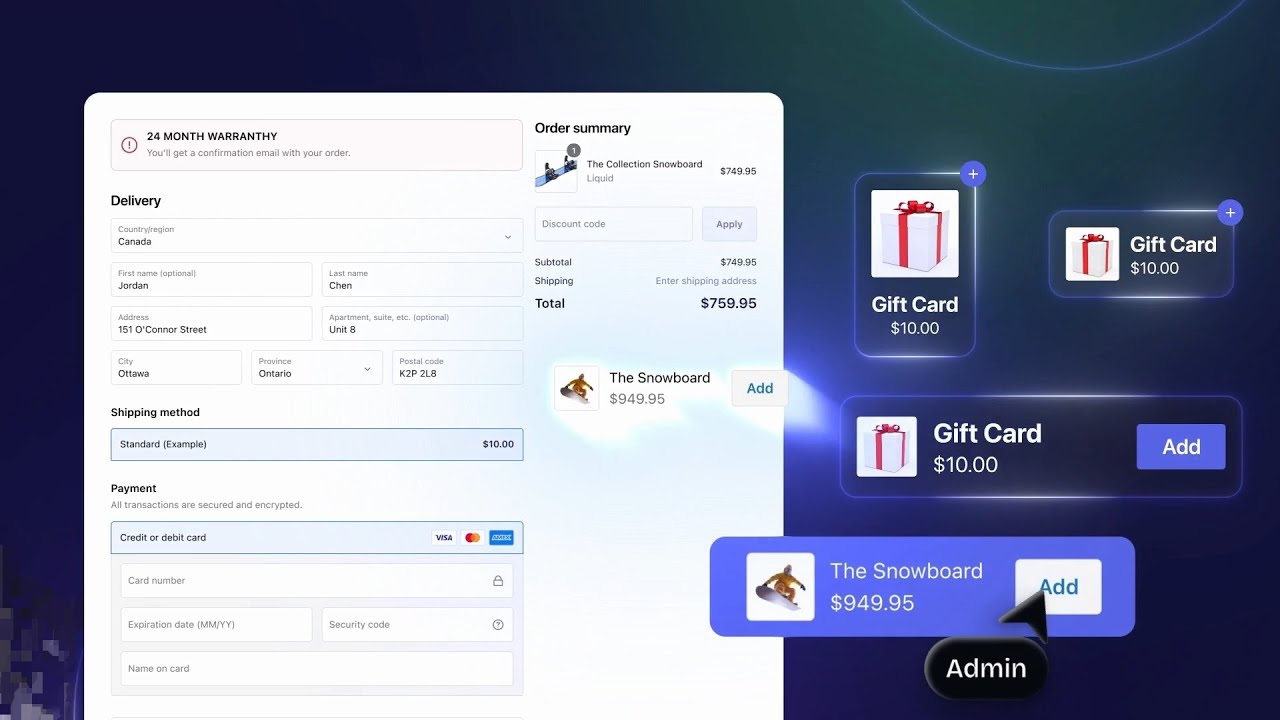Screen dimensions: 1280x720
Task: Click the Expiration date field
Action: 216,625
